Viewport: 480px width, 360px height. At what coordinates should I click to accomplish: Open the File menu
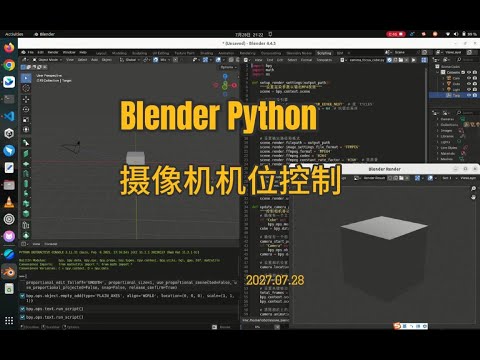coord(31,52)
